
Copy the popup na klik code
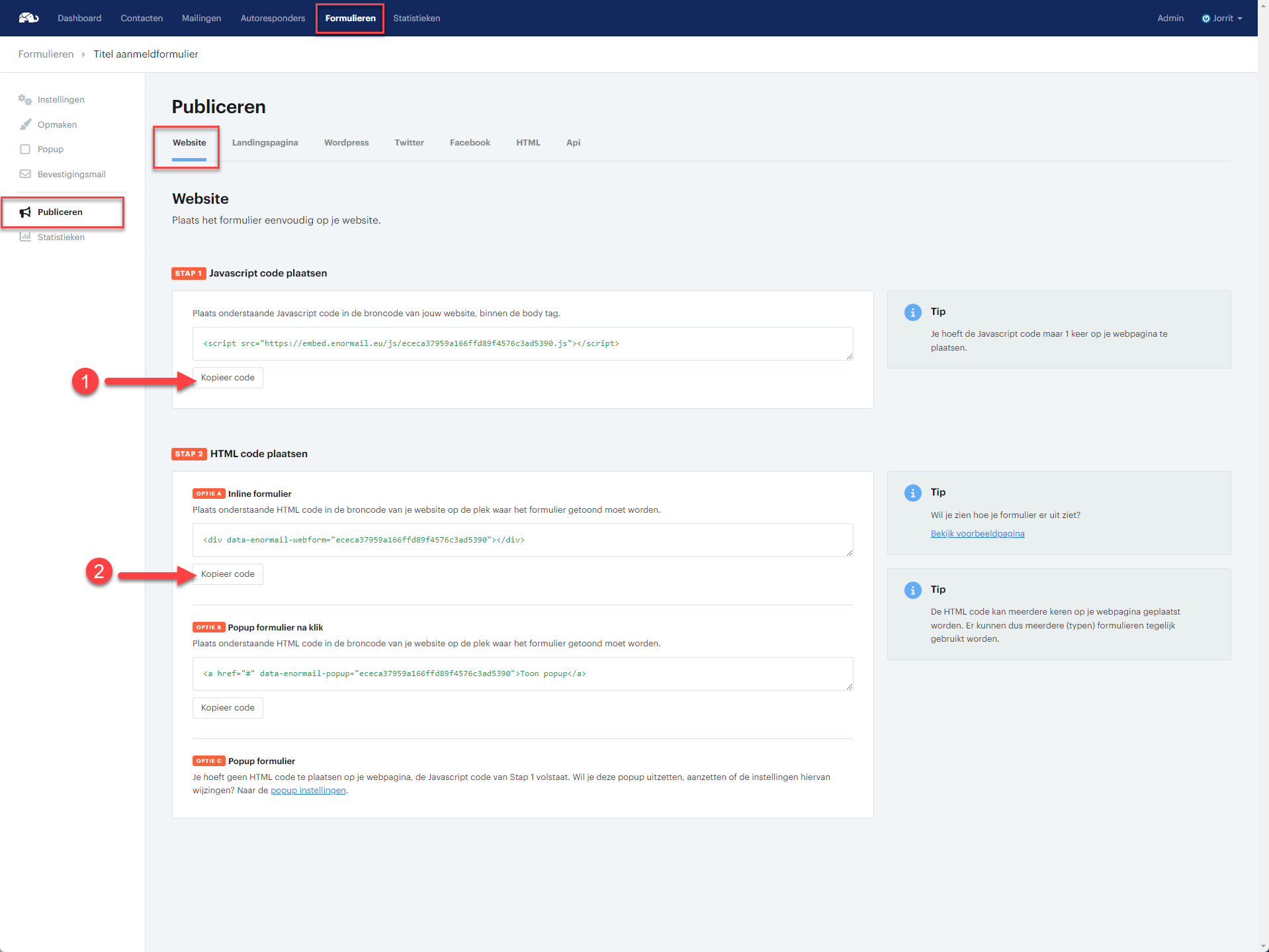tap(228, 708)
